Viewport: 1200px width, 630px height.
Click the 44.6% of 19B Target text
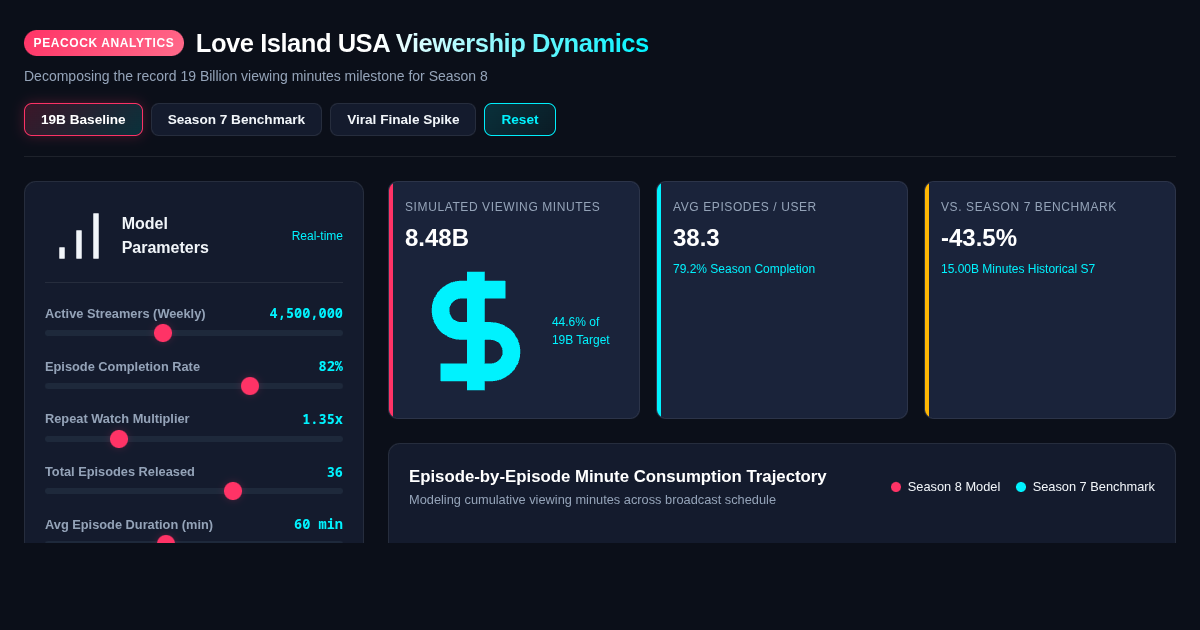(x=581, y=331)
